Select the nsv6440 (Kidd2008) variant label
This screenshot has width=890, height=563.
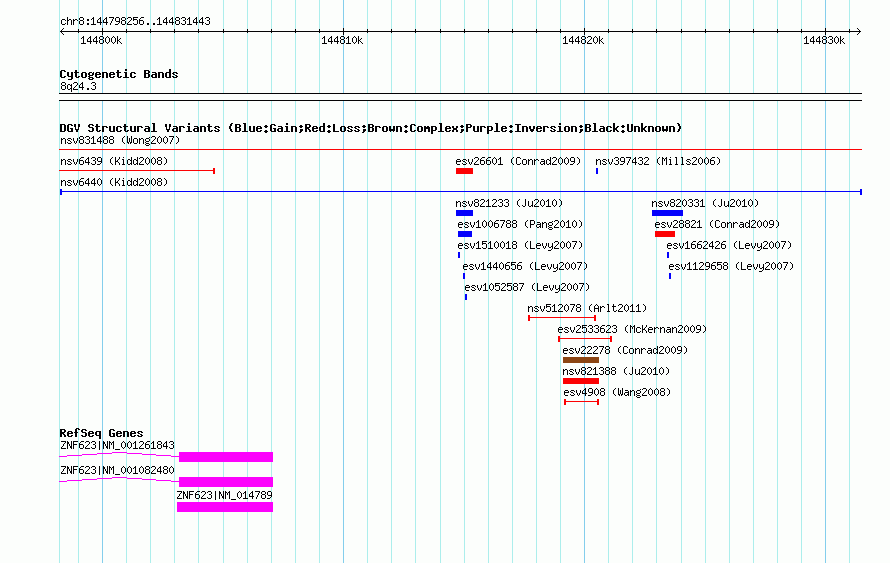click(x=114, y=182)
